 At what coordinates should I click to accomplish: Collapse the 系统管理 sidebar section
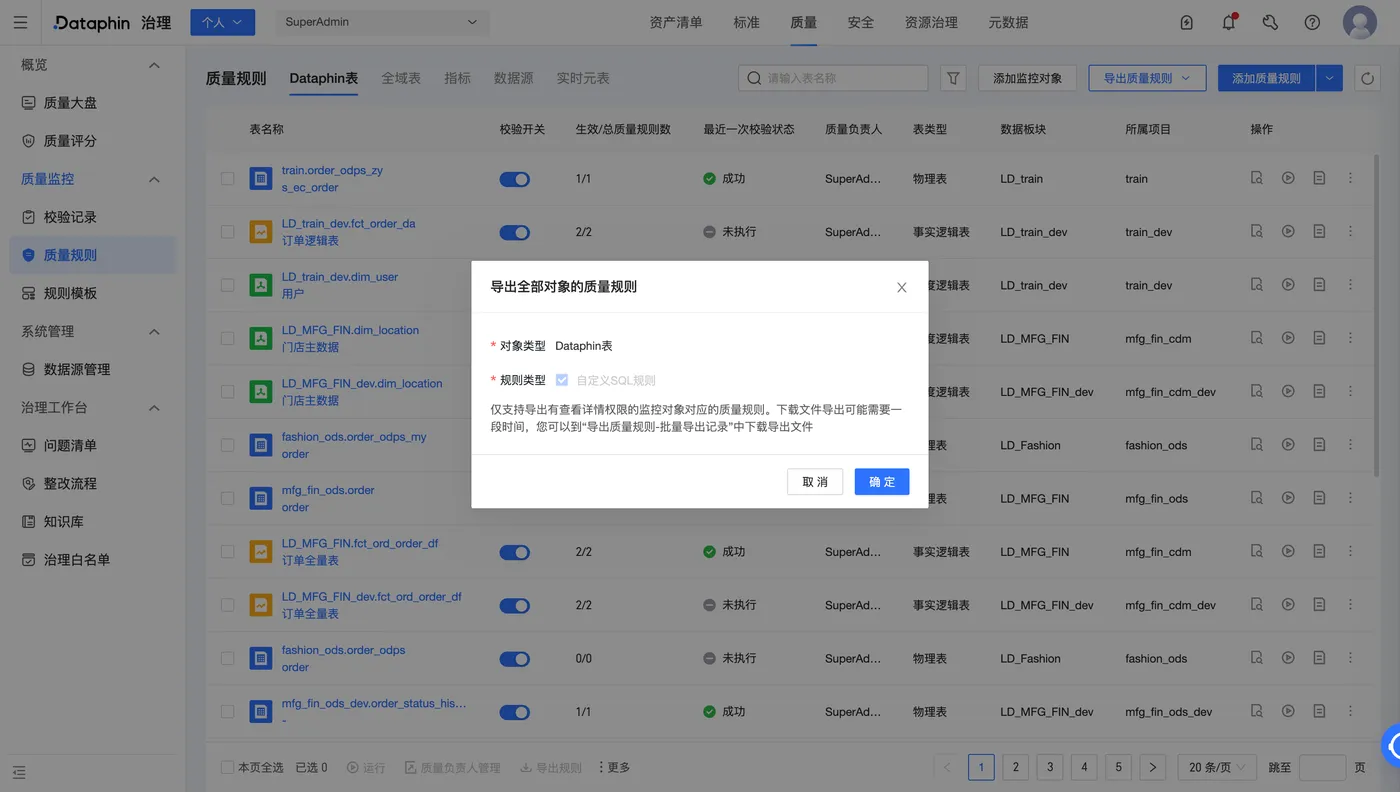154,331
